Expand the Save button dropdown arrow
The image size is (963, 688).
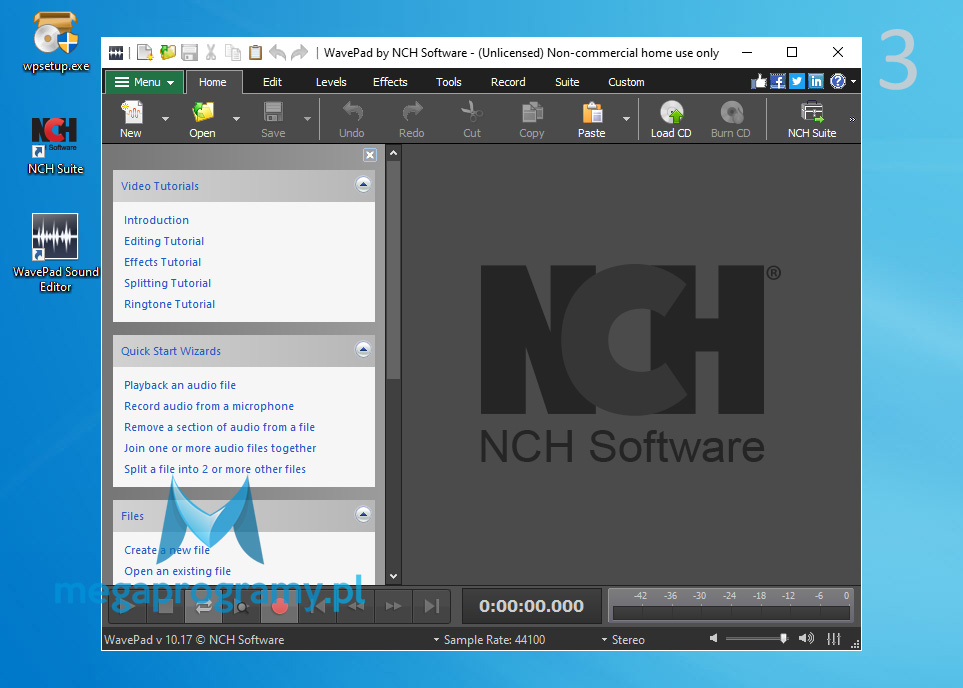pyautogui.click(x=307, y=119)
